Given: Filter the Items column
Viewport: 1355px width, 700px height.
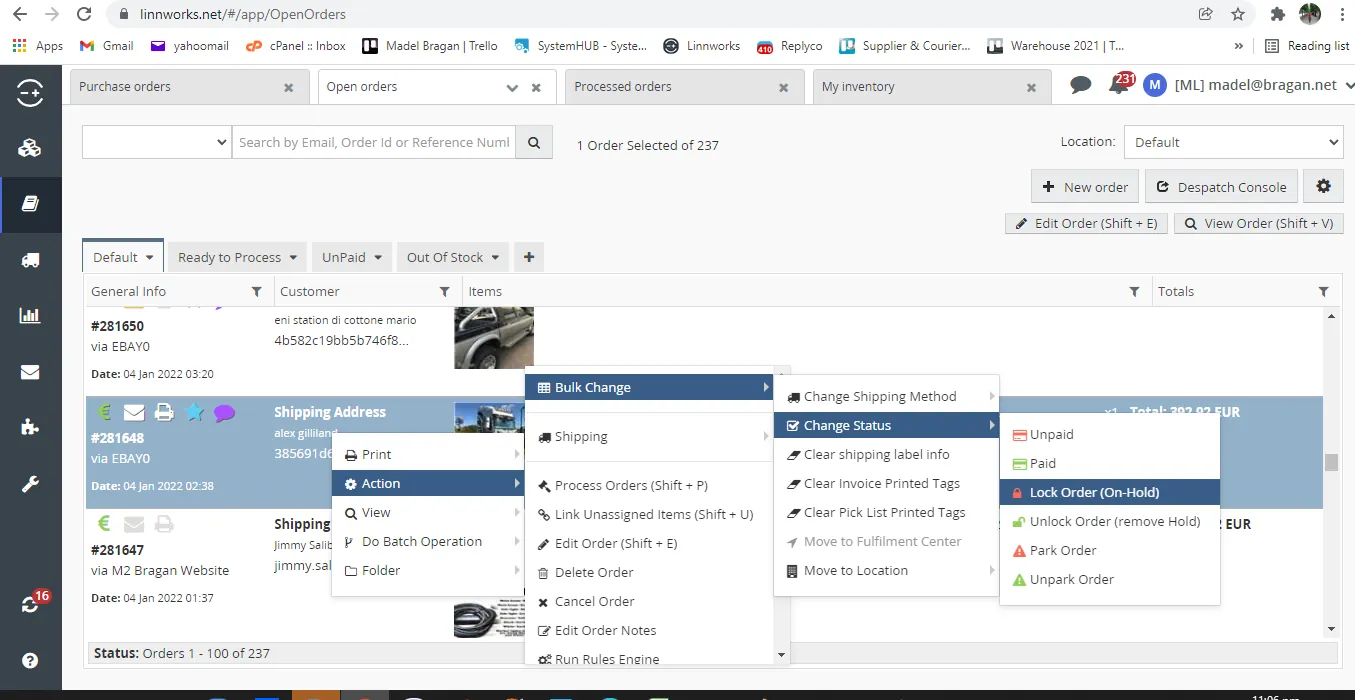Looking at the screenshot, I should (1135, 291).
